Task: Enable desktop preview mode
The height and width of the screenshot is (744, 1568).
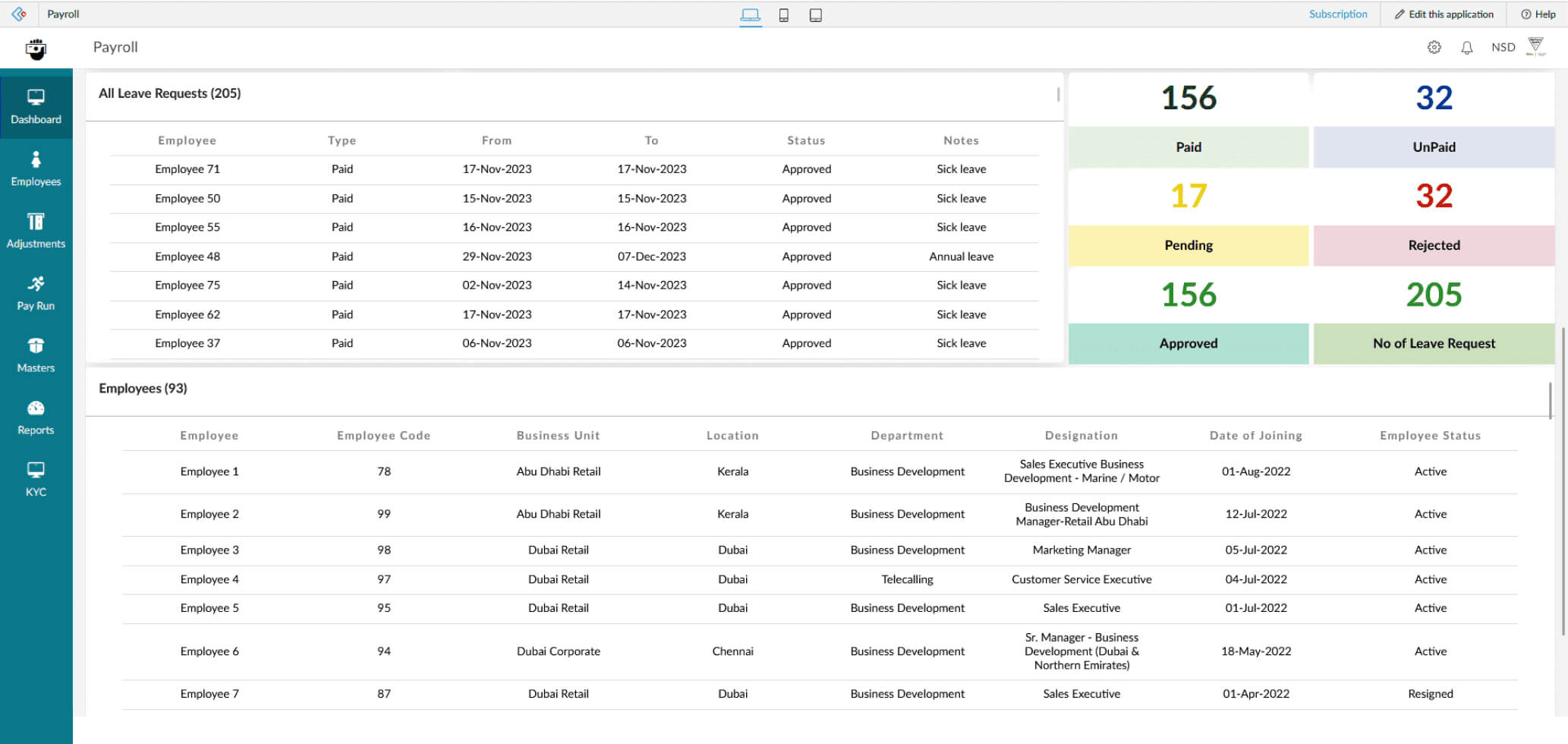Action: [x=751, y=14]
